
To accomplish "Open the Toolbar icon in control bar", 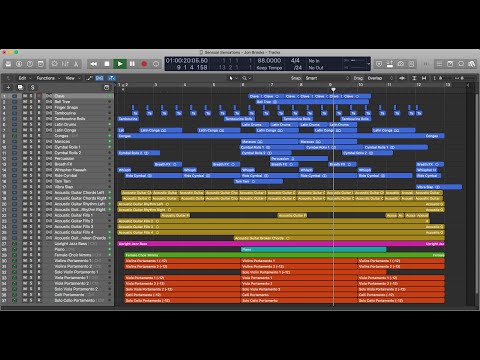I will click(41, 64).
